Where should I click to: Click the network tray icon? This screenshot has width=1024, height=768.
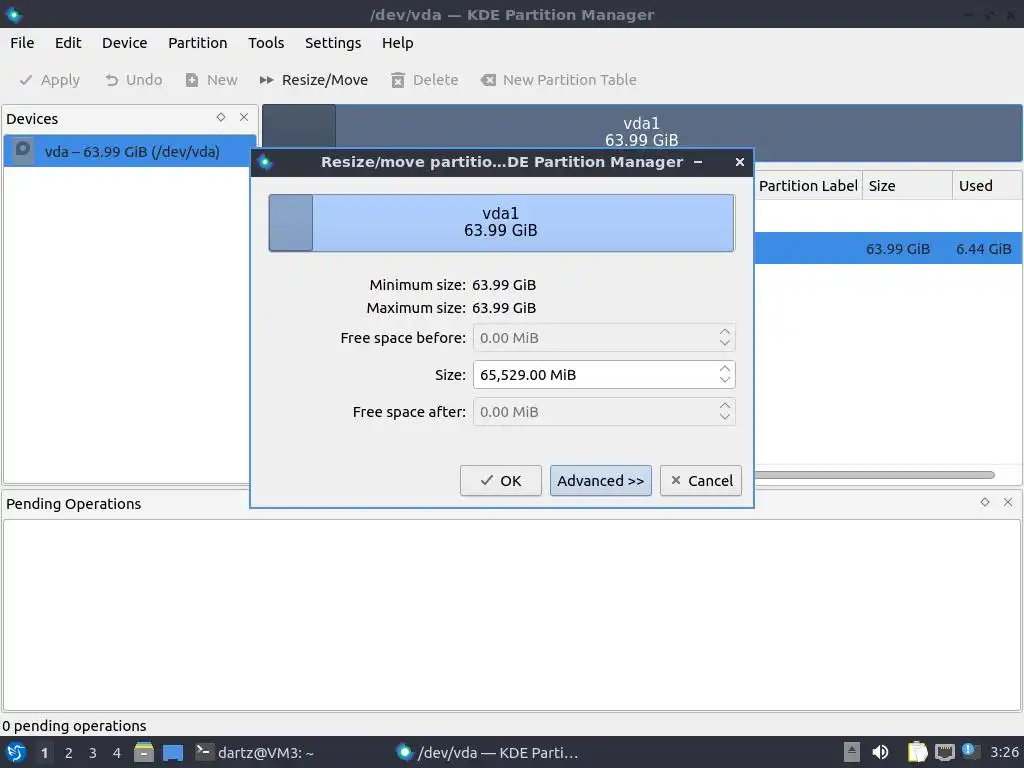[x=944, y=752]
